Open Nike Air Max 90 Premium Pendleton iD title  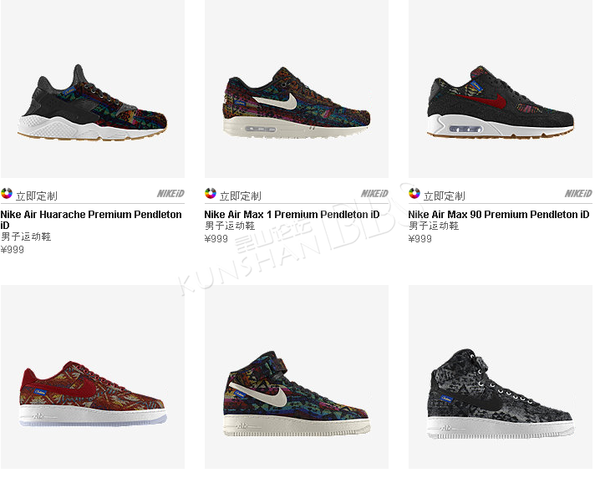[499, 214]
